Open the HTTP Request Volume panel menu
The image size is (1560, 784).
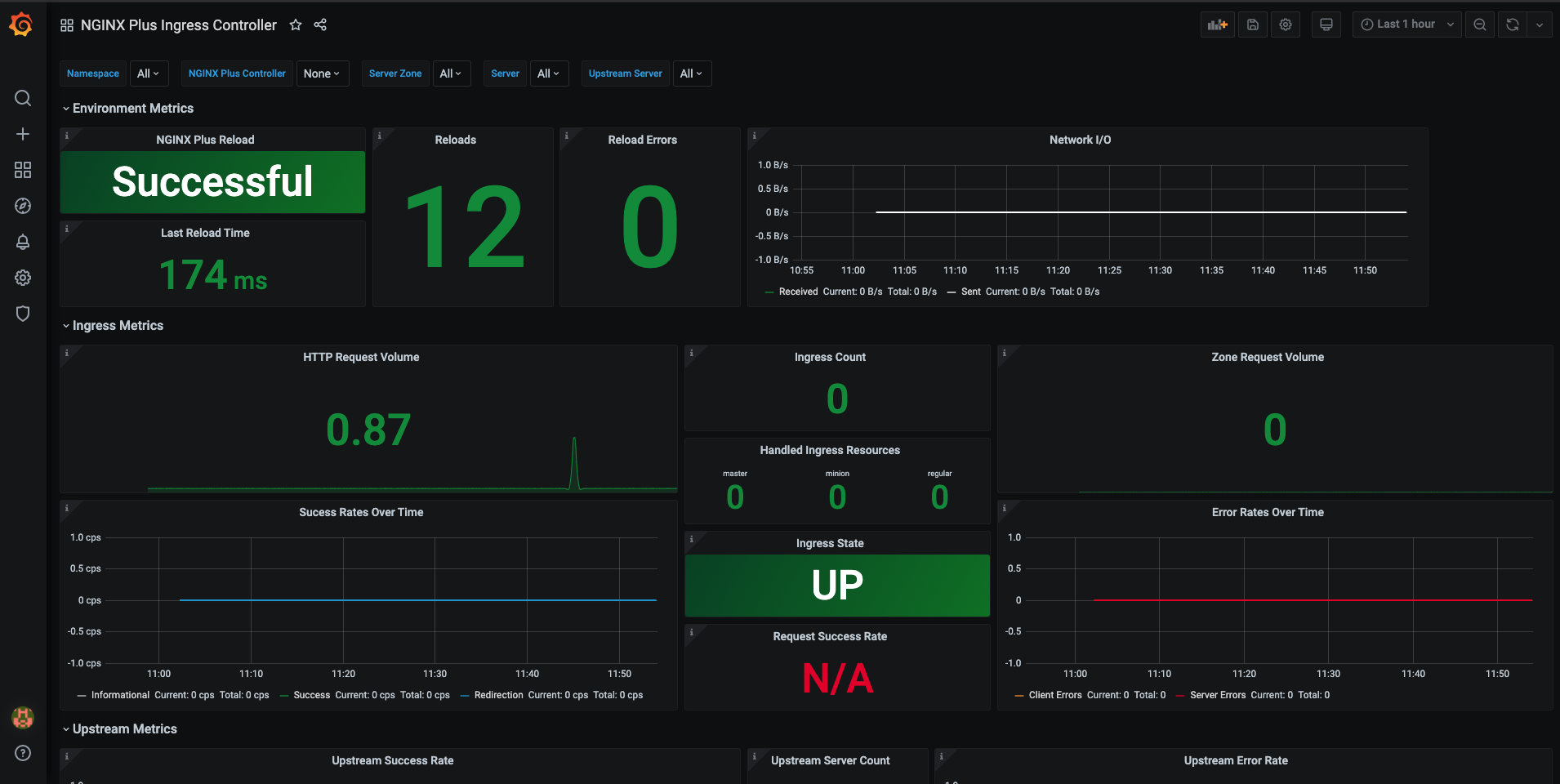tap(361, 357)
